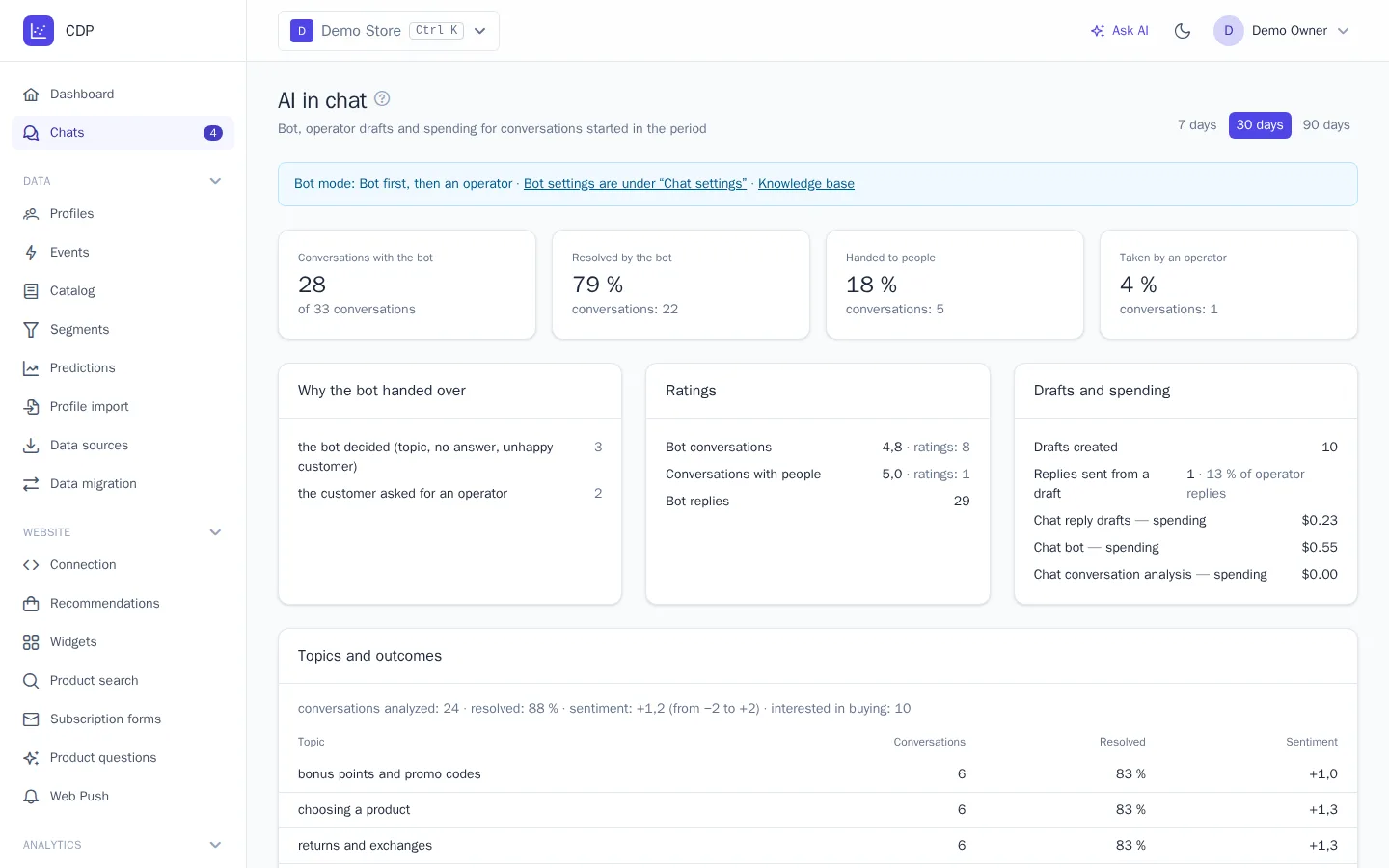1389x868 pixels.
Task: Open Subscription forms envelope icon
Action: [31, 719]
